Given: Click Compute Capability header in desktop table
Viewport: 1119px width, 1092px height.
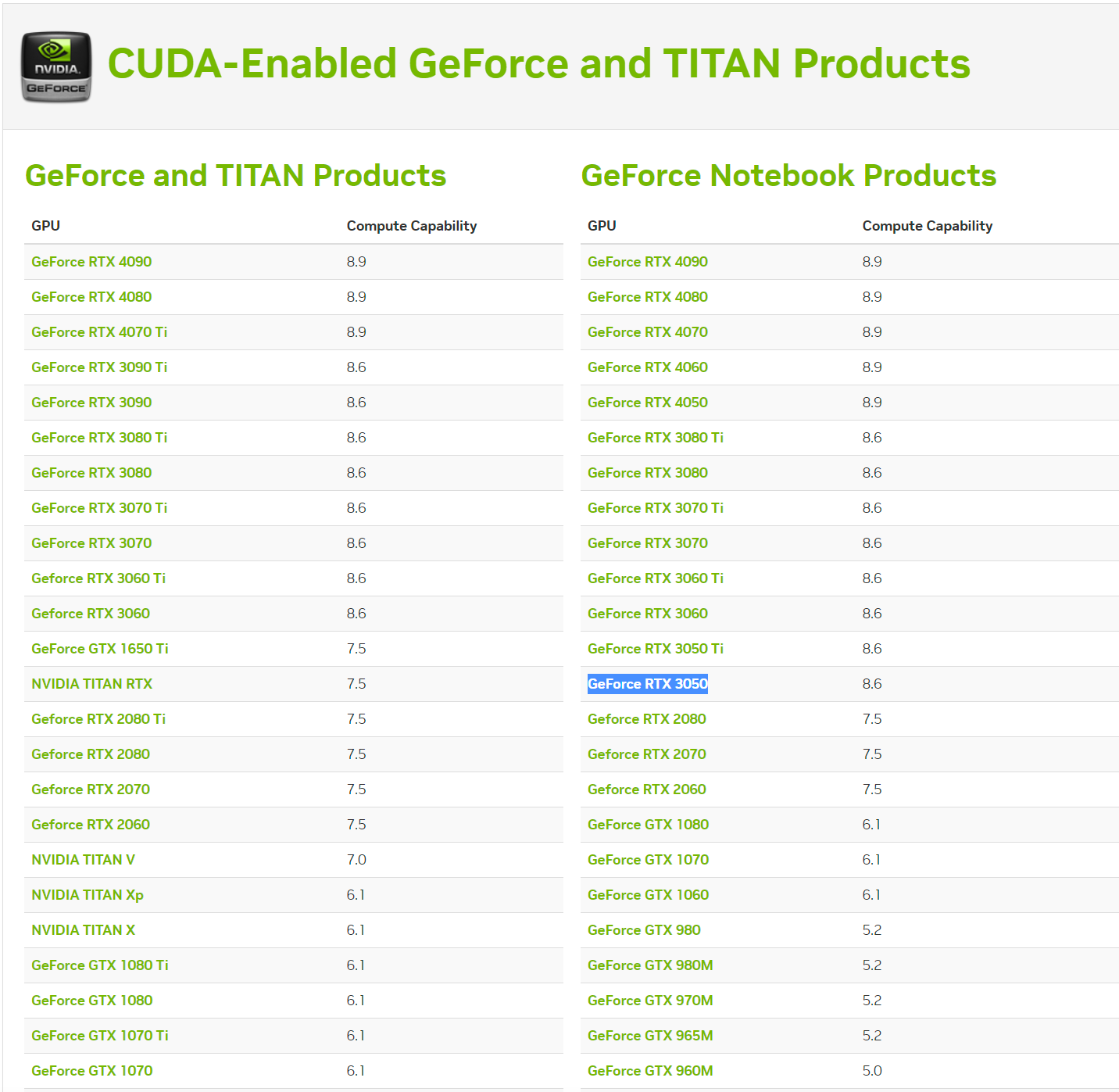Looking at the screenshot, I should point(412,226).
